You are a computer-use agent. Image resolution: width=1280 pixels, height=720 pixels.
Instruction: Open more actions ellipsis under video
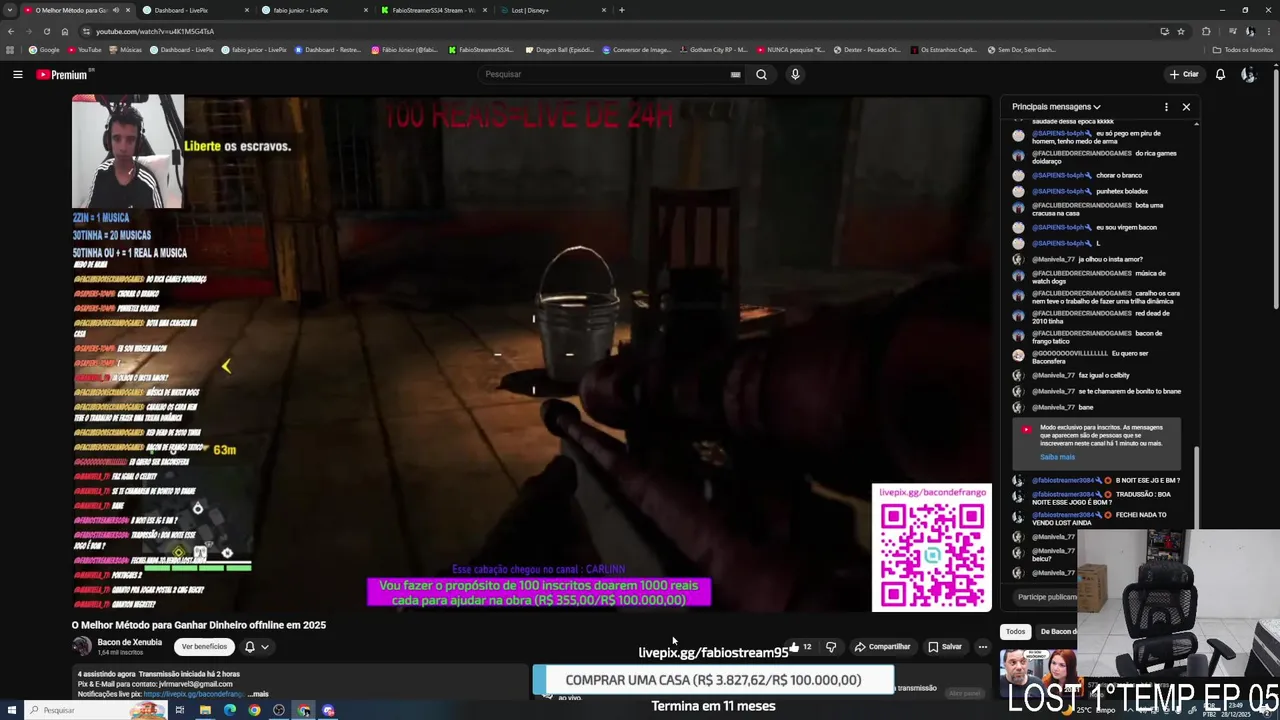982,647
